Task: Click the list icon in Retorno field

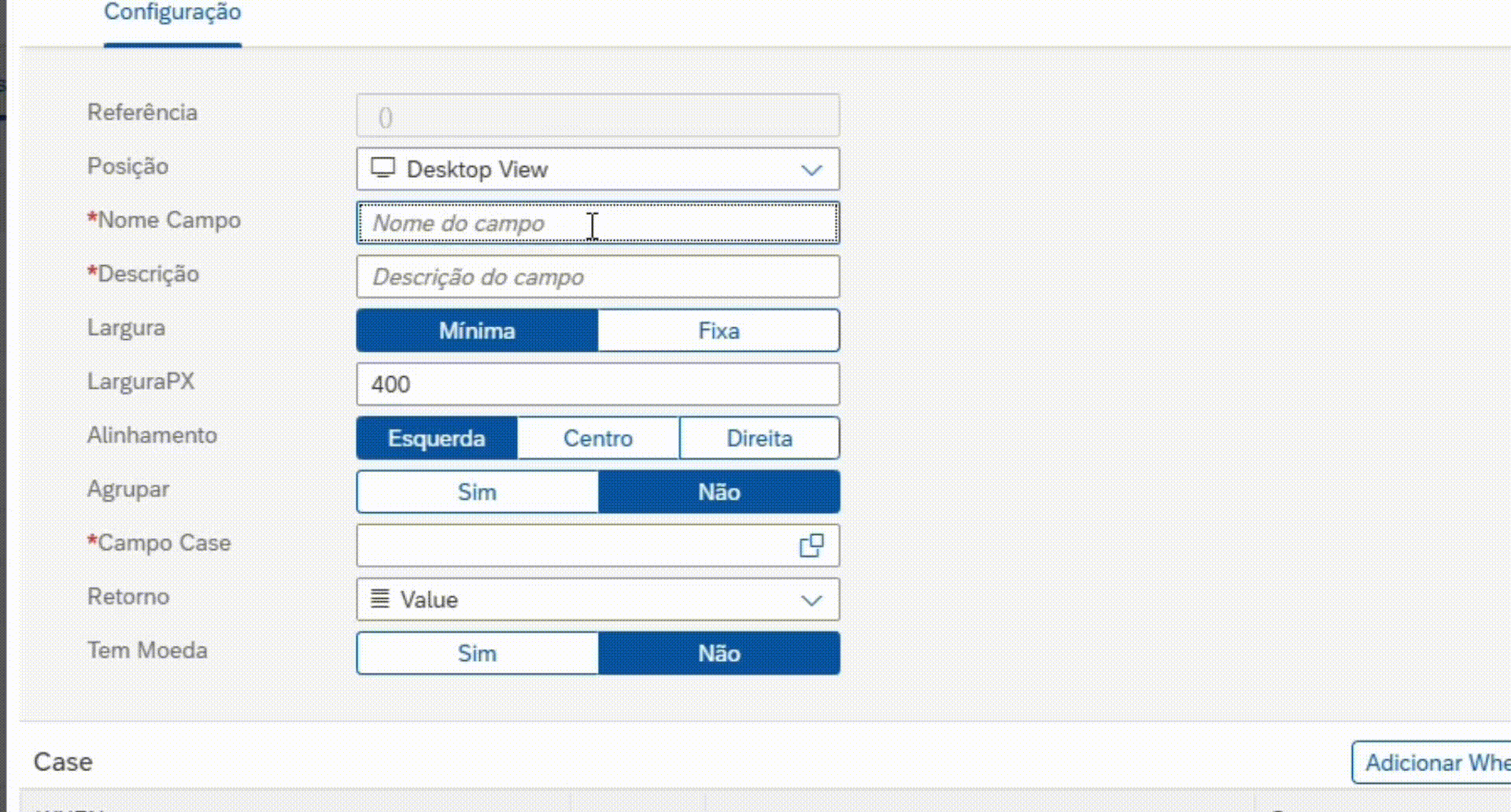Action: click(380, 599)
